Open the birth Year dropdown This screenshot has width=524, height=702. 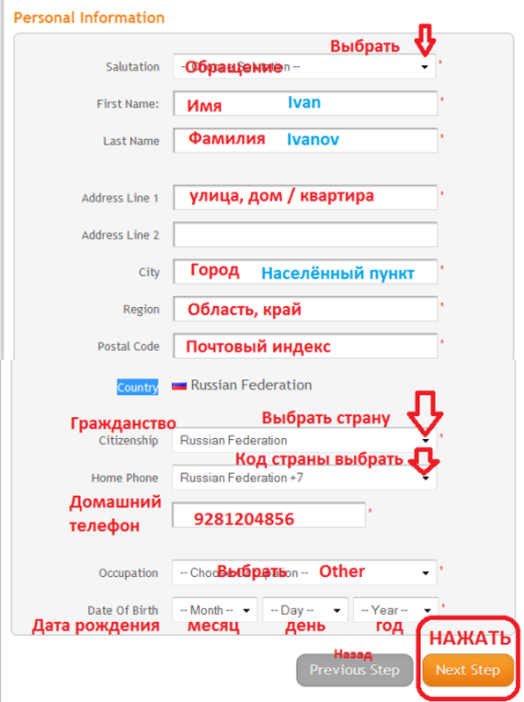pyautogui.click(x=395, y=610)
